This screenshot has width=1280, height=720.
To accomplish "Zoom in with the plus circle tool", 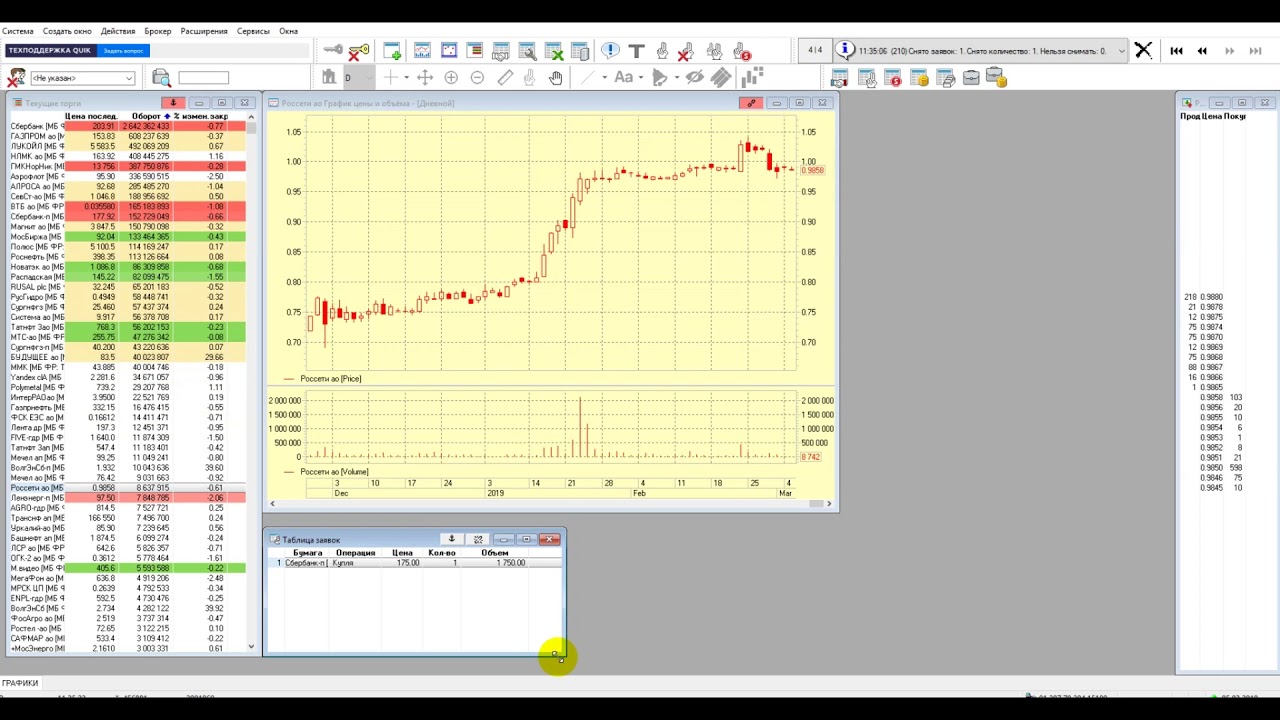I will pos(451,78).
